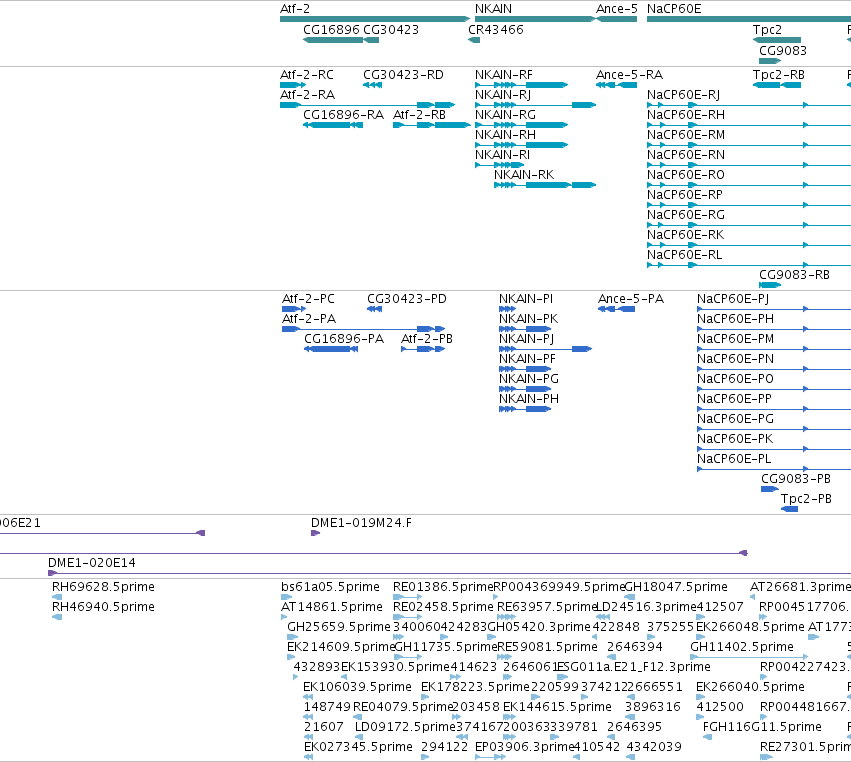
Task: Open transcript Tpc2-RB
Action: [777, 85]
